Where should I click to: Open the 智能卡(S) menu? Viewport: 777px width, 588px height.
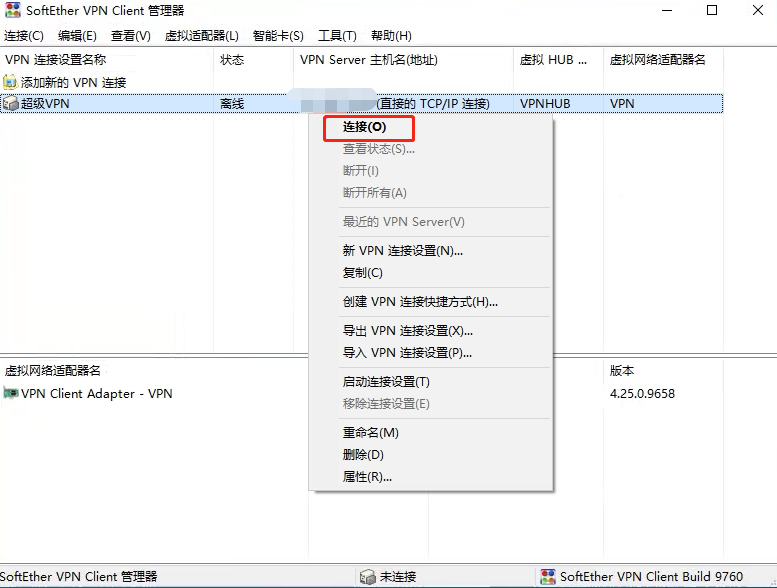coord(278,36)
